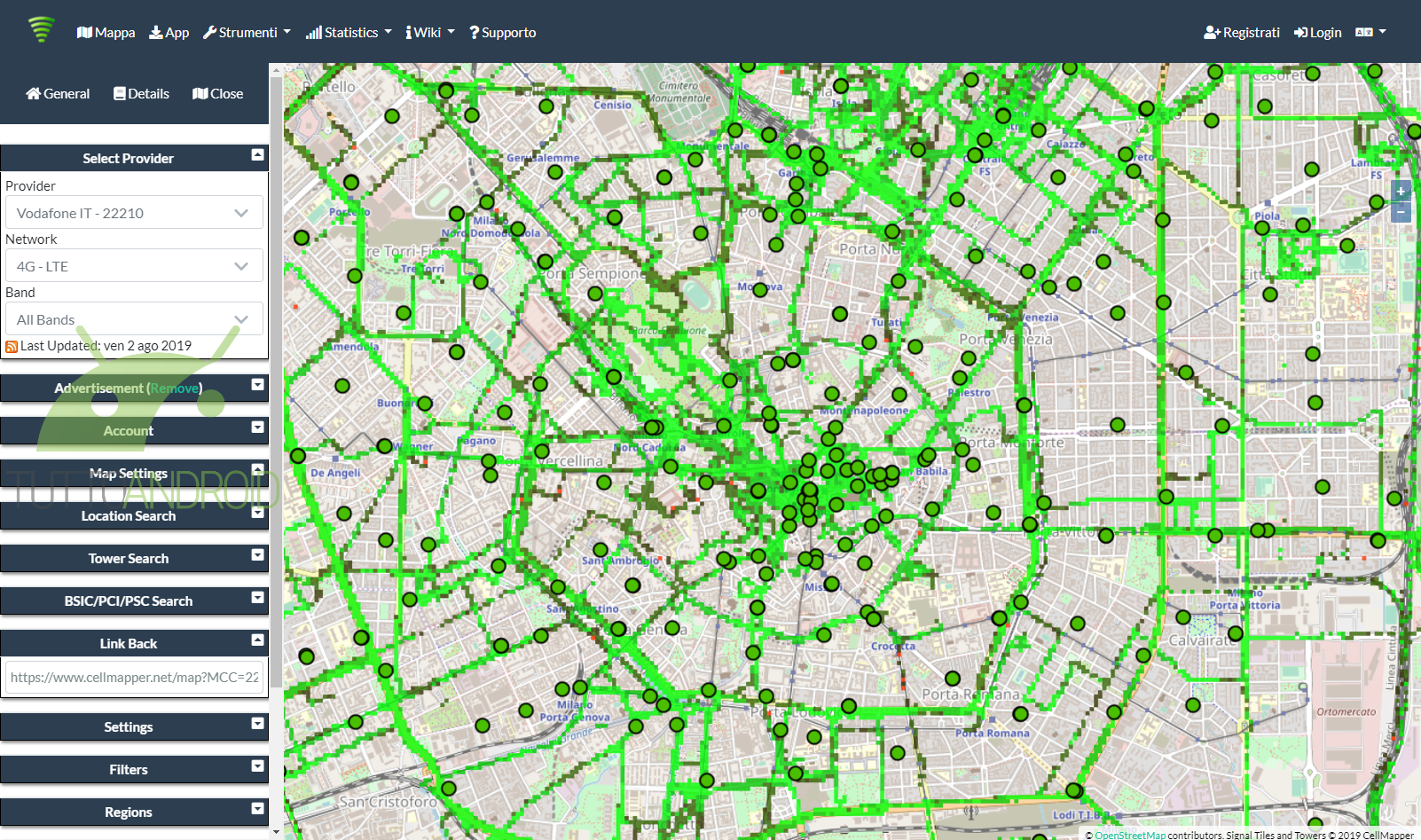Click the Login link
The height and width of the screenshot is (840, 1421).
click(x=1317, y=33)
